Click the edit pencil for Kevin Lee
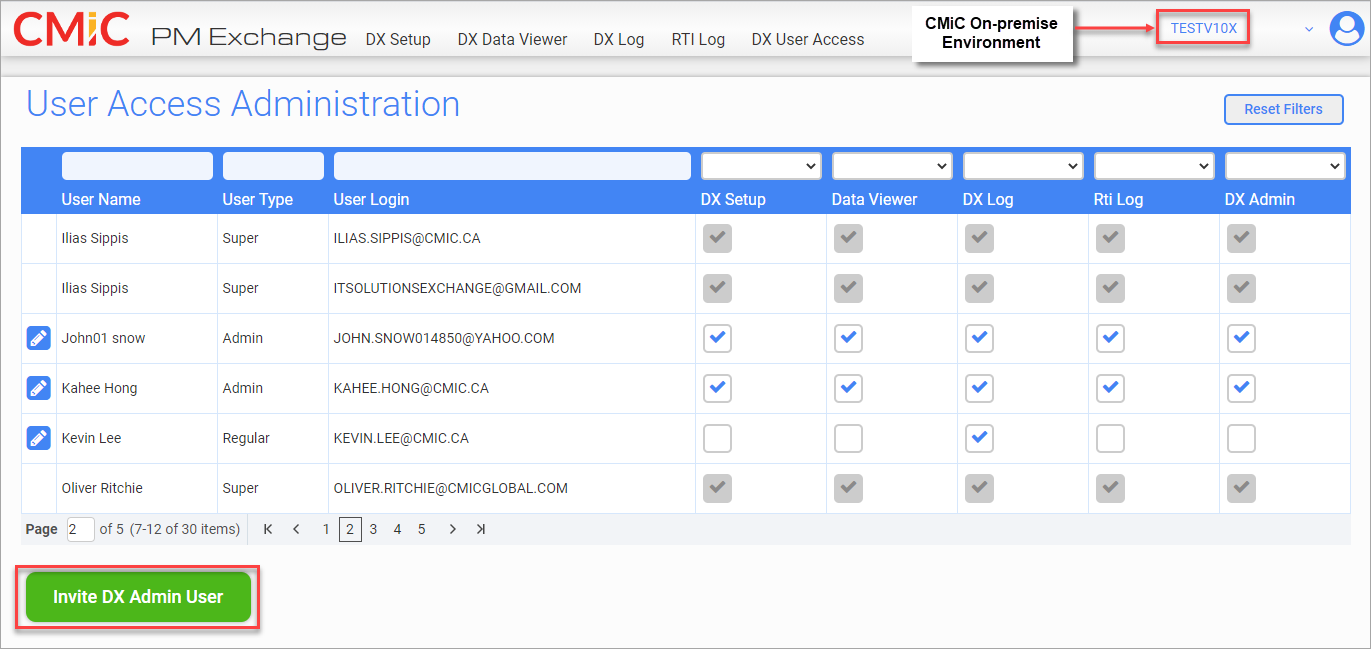The image size is (1371, 649). pyautogui.click(x=38, y=438)
